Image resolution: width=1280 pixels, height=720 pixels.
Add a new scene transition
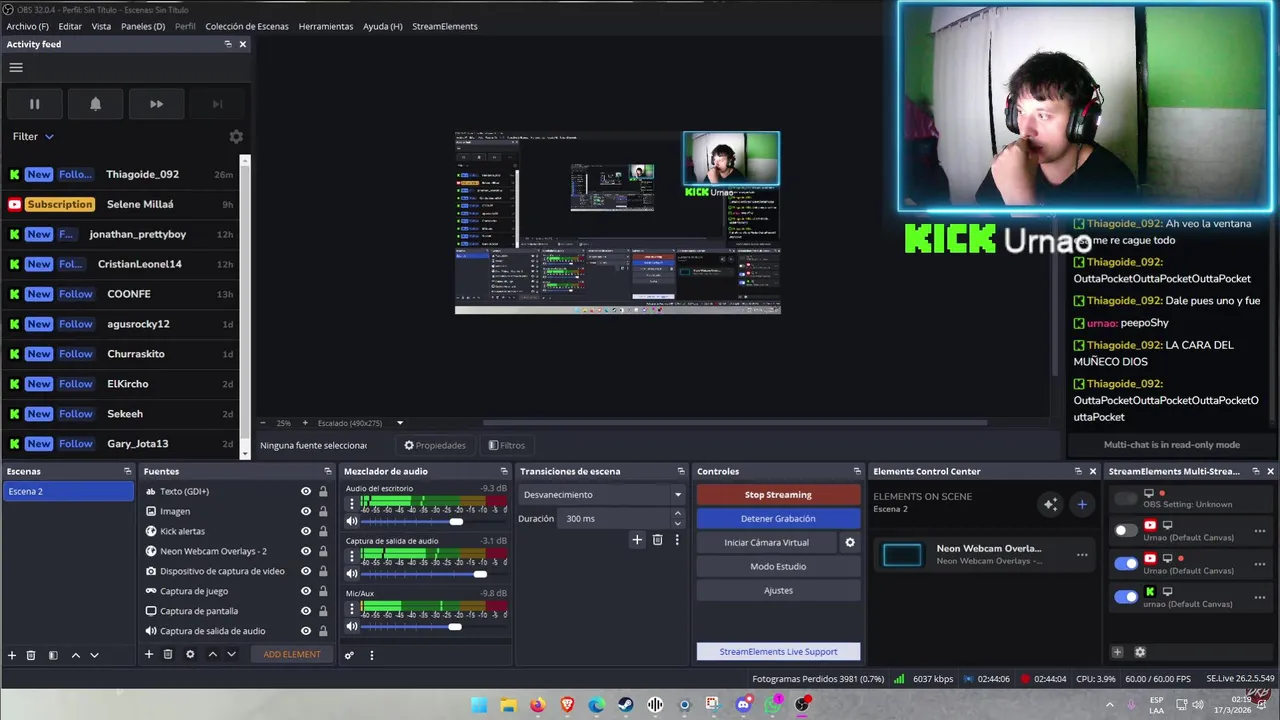tap(637, 540)
